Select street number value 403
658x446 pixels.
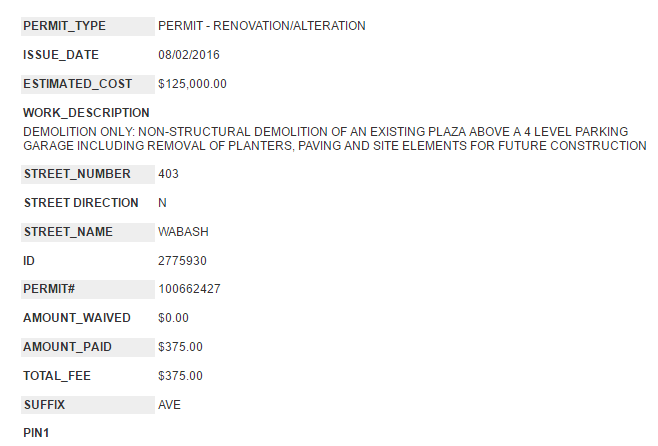(168, 174)
